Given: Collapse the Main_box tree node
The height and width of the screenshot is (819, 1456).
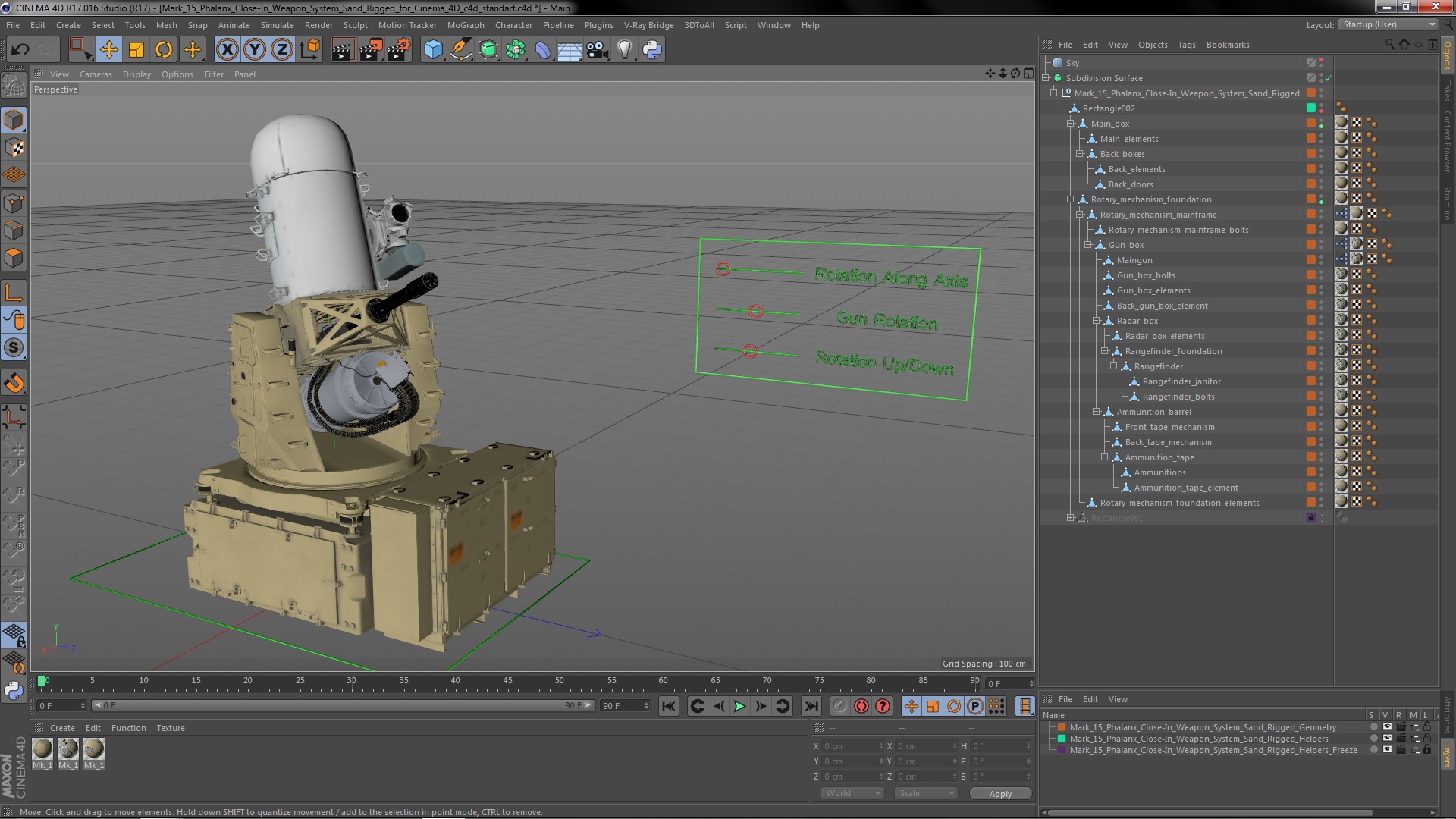Looking at the screenshot, I should [1071, 124].
